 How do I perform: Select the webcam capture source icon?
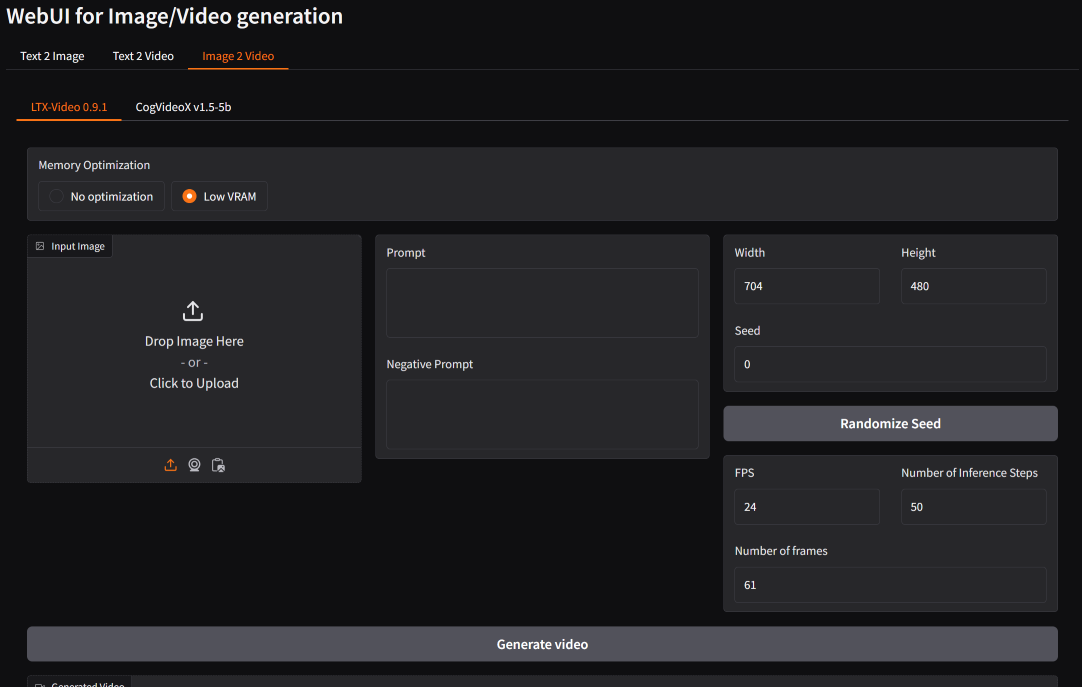195,466
